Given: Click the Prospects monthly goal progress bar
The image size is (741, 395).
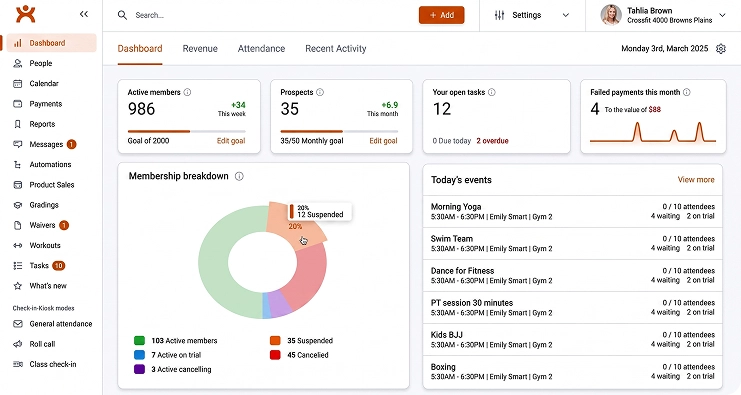Looking at the screenshot, I should click(x=339, y=131).
